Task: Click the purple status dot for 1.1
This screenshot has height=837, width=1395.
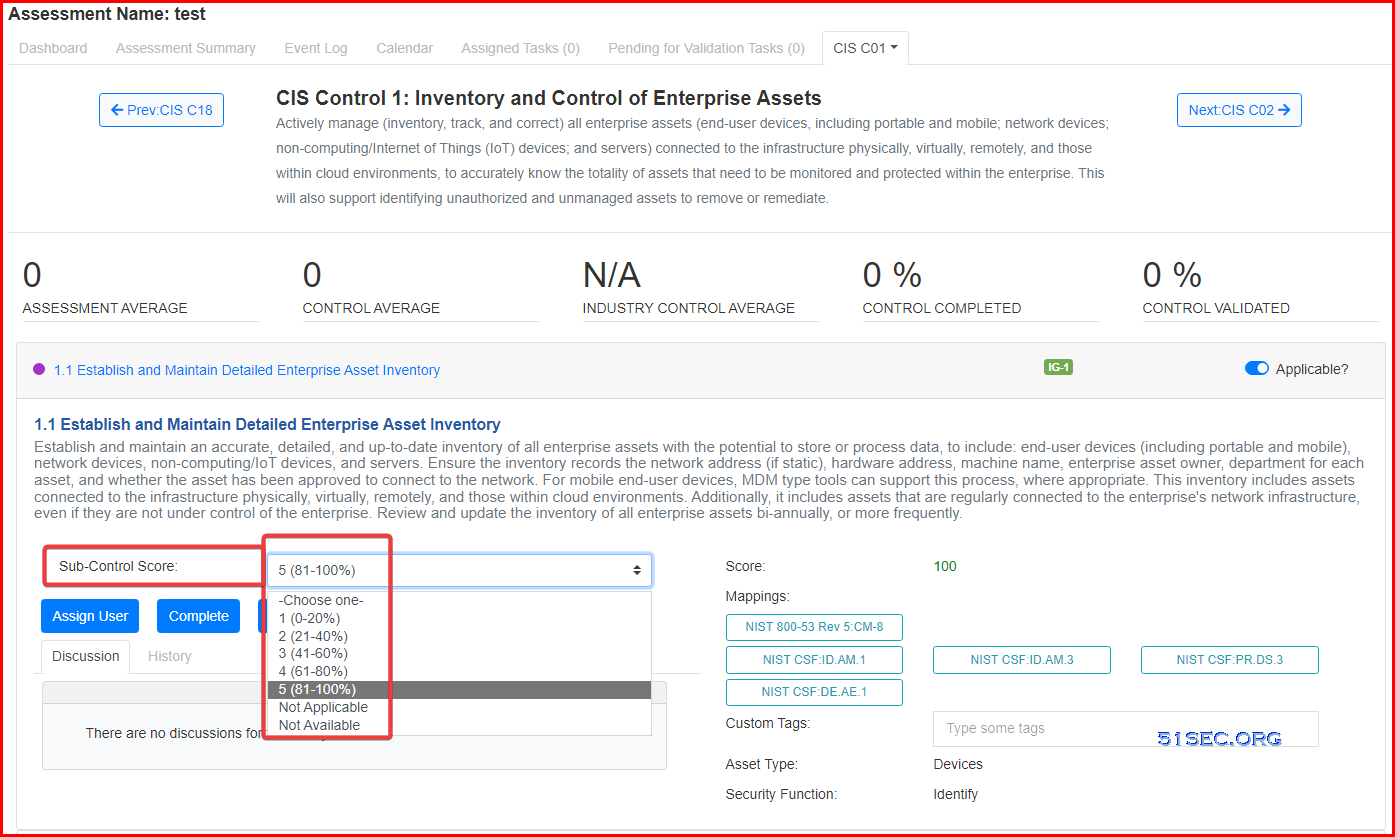Action: tap(39, 369)
